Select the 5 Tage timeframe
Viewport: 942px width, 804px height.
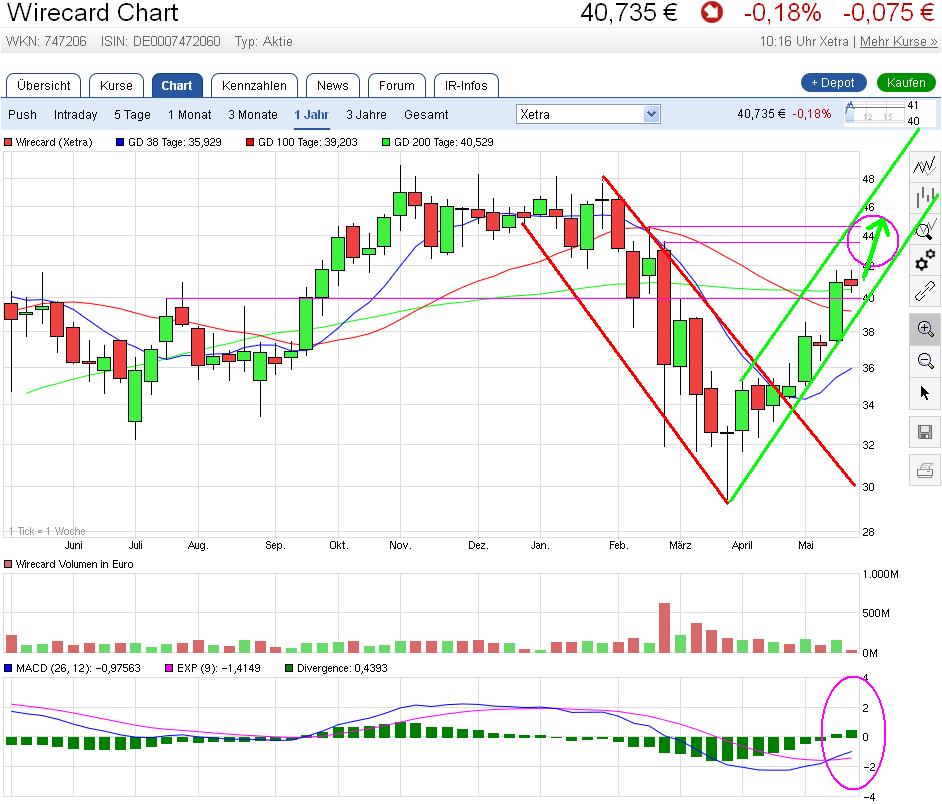132,114
